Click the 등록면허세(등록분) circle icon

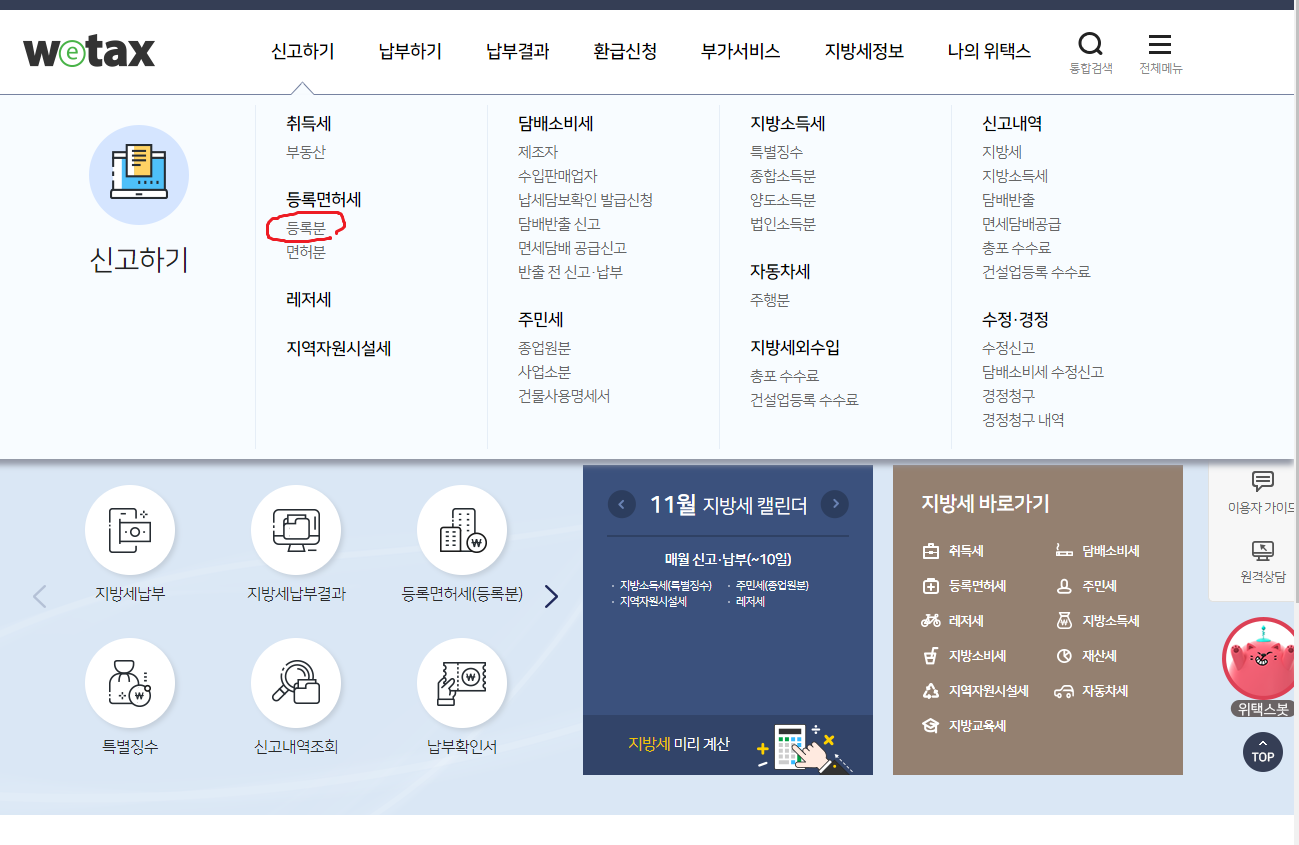(x=462, y=531)
